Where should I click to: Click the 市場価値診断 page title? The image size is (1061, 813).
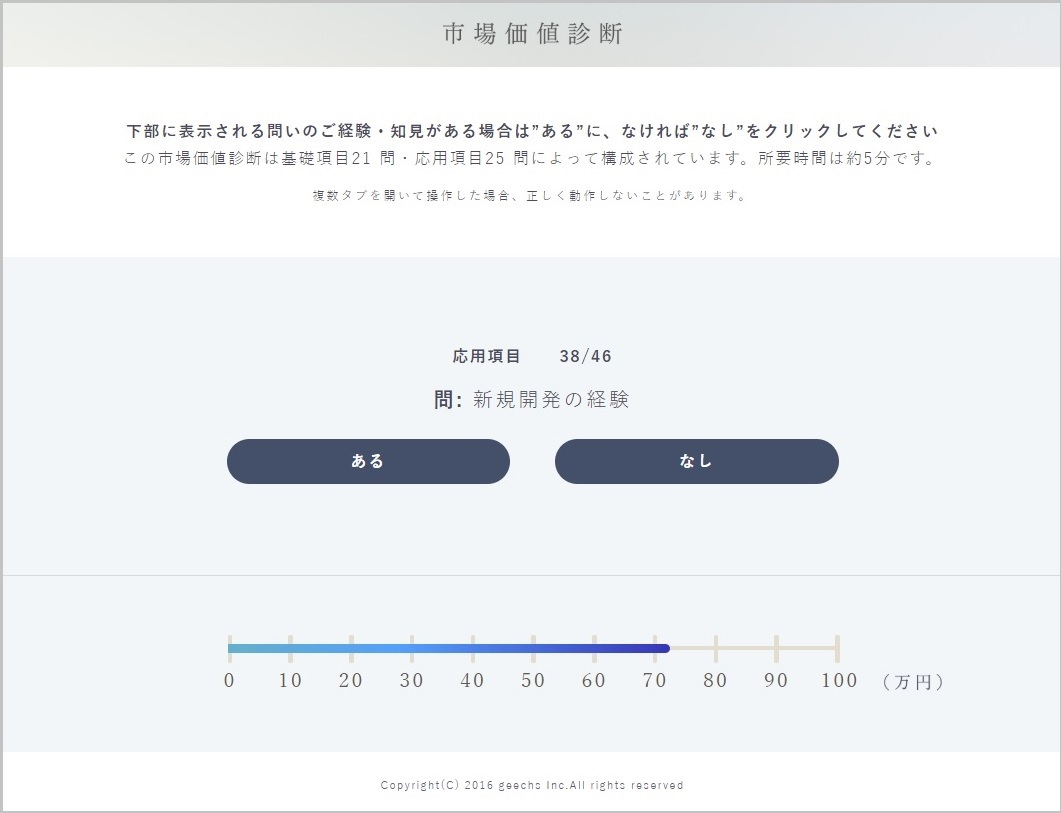533,33
